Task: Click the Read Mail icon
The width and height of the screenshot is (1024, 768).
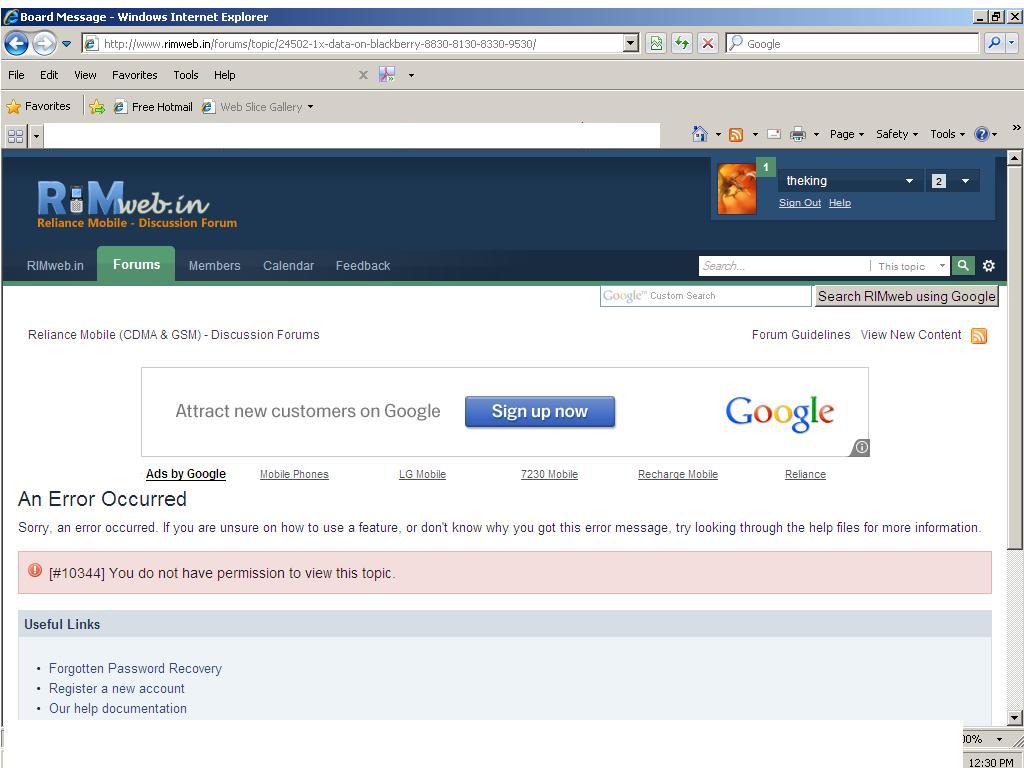Action: point(774,134)
